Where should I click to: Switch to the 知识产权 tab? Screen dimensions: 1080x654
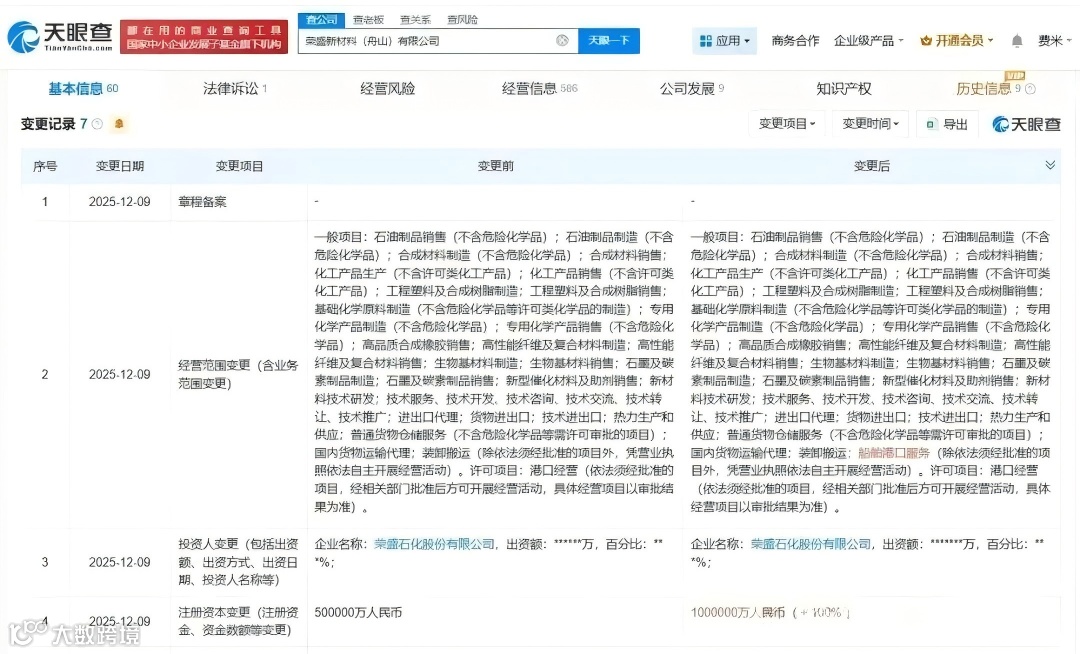(844, 89)
